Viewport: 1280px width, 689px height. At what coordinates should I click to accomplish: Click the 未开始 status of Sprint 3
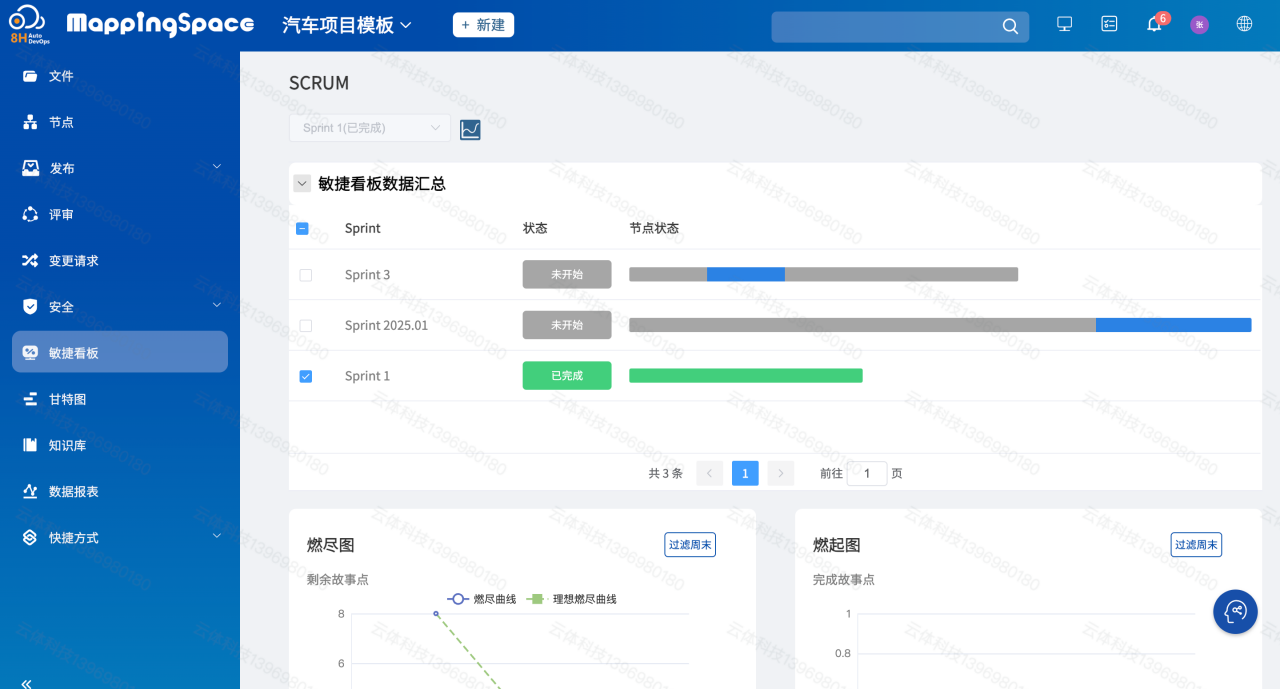coord(567,274)
